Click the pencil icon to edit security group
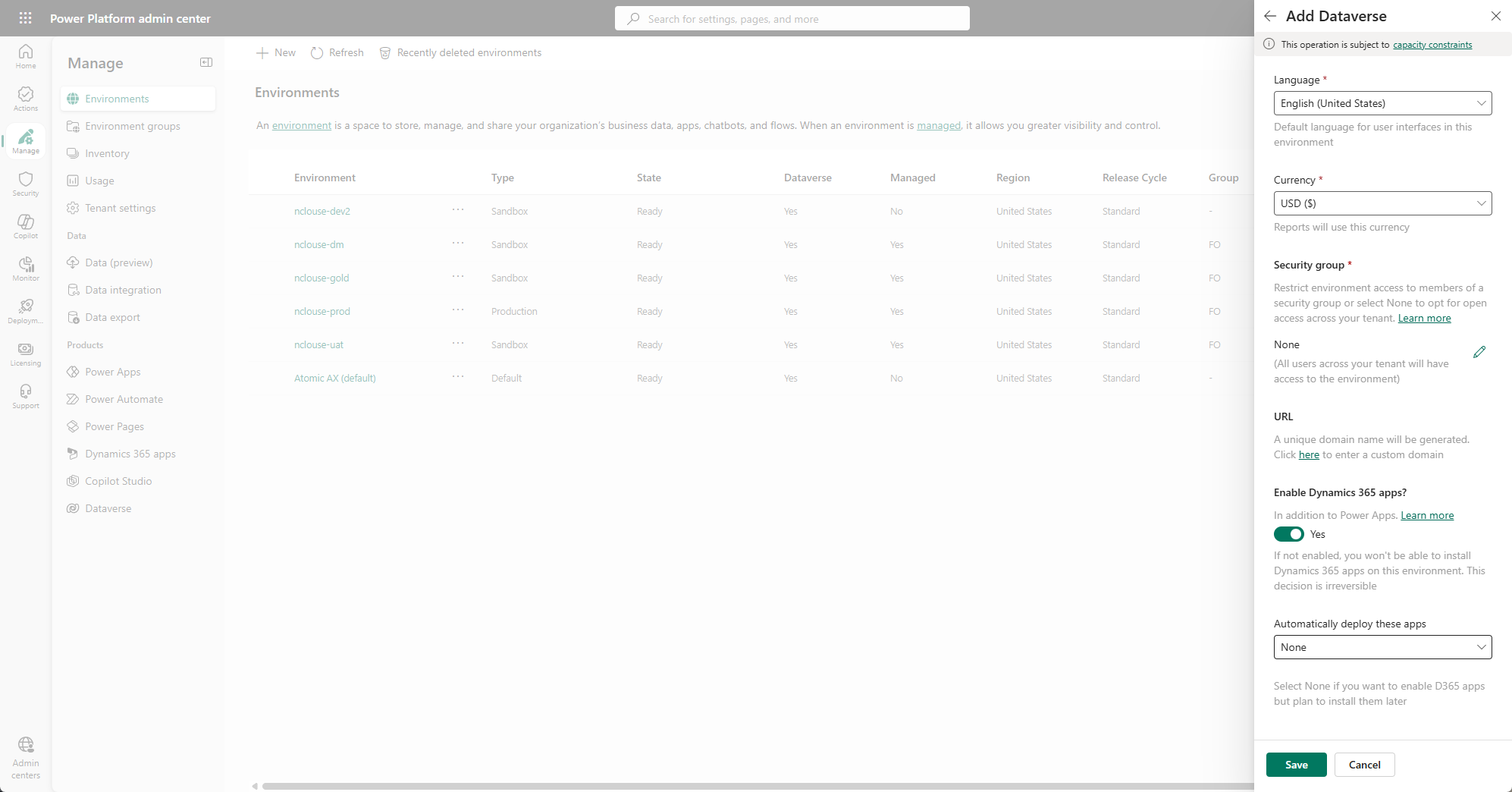Image resolution: width=1512 pixels, height=792 pixels. pos(1479,352)
